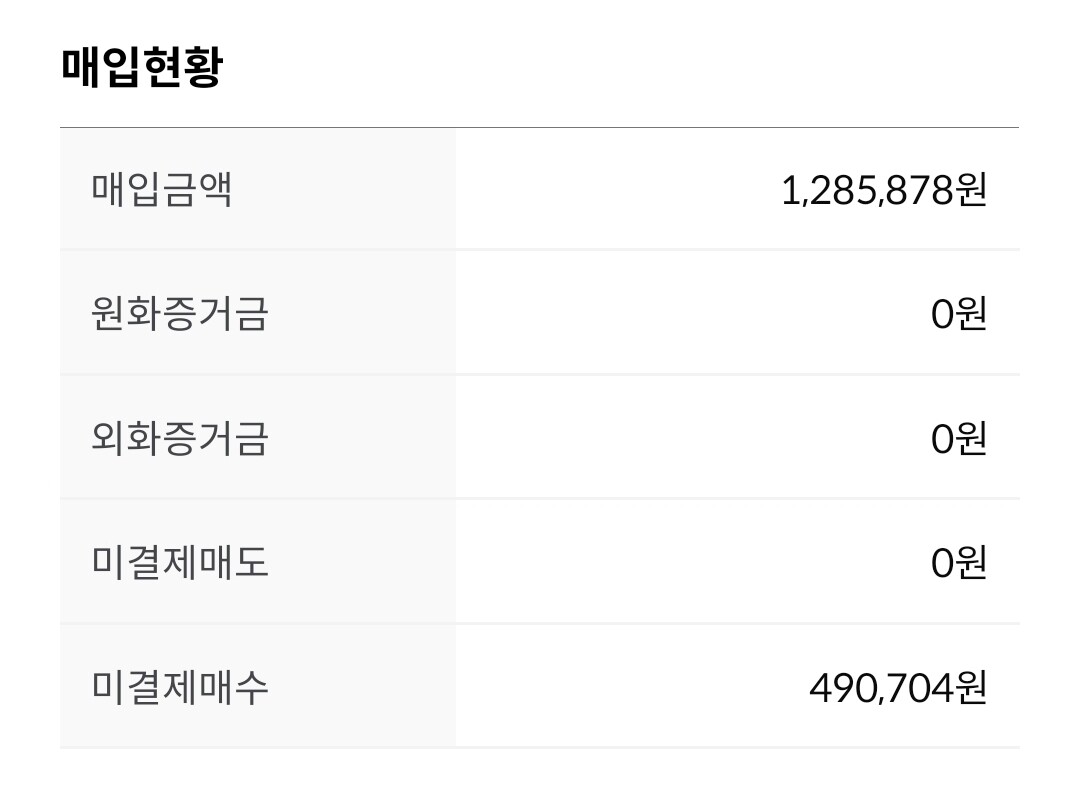The height and width of the screenshot is (797, 1080).
Task: Click the gray cell area right of the 미결제매도 text
Action: 370,562
